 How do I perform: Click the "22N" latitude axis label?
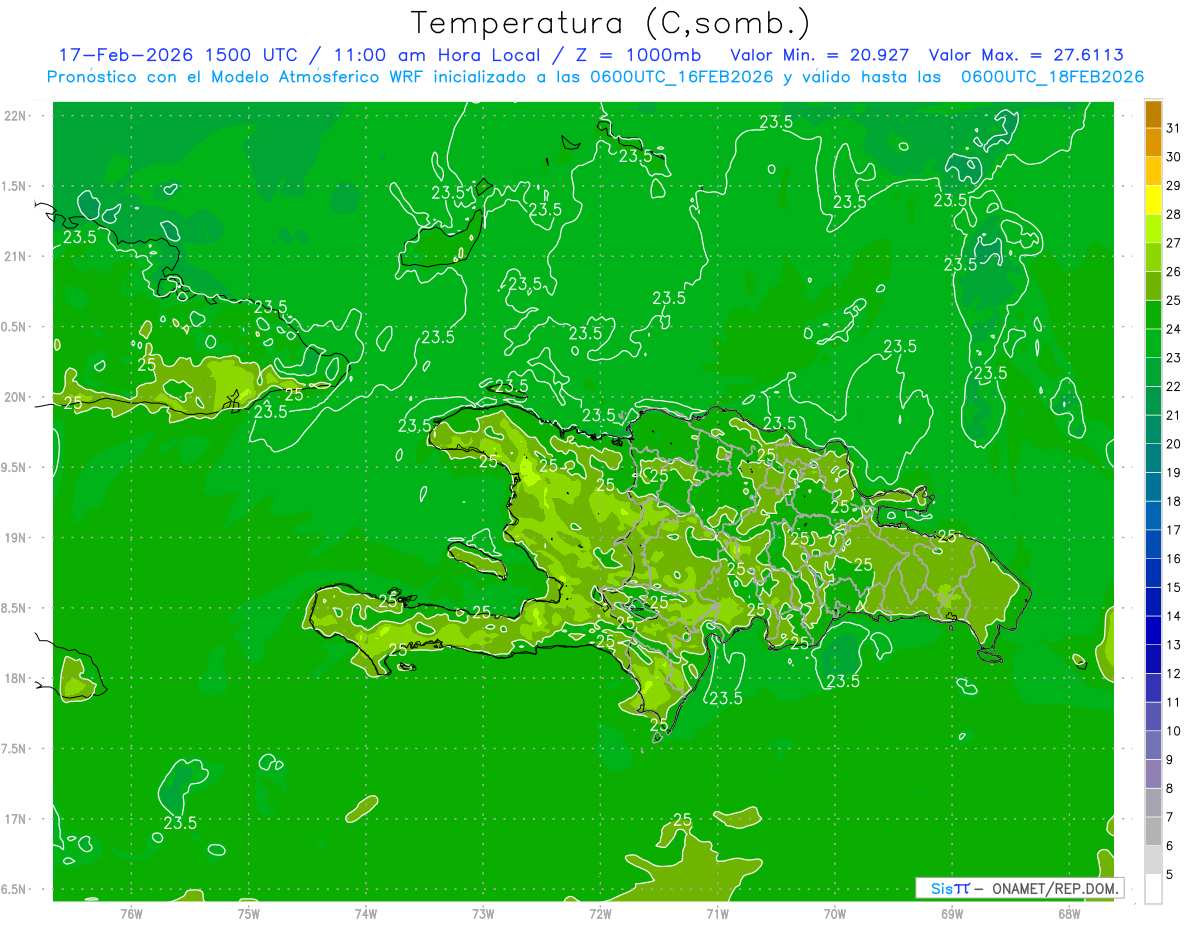click(x=15, y=116)
